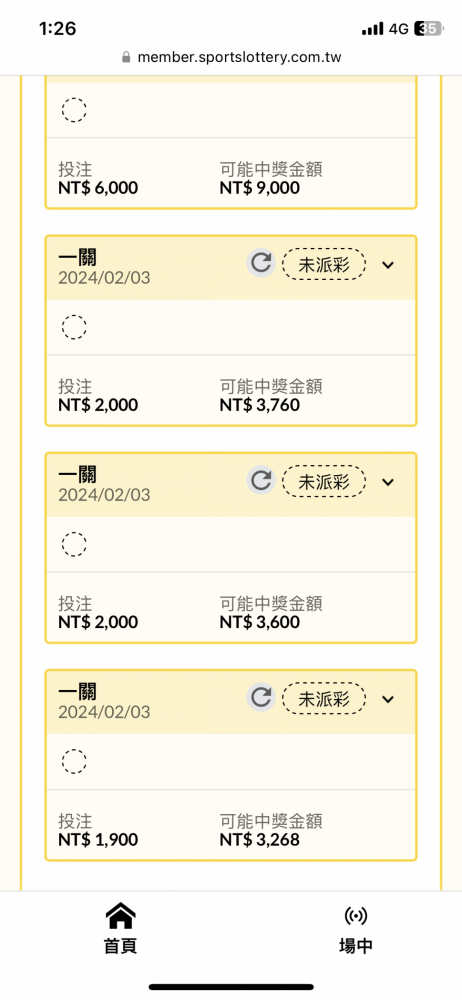Tap the battery indicator in status bar

pos(429,29)
